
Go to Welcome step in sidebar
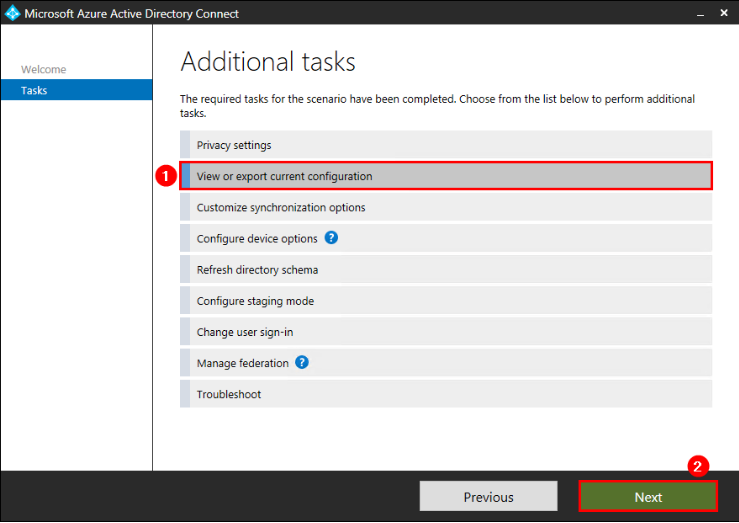point(43,69)
